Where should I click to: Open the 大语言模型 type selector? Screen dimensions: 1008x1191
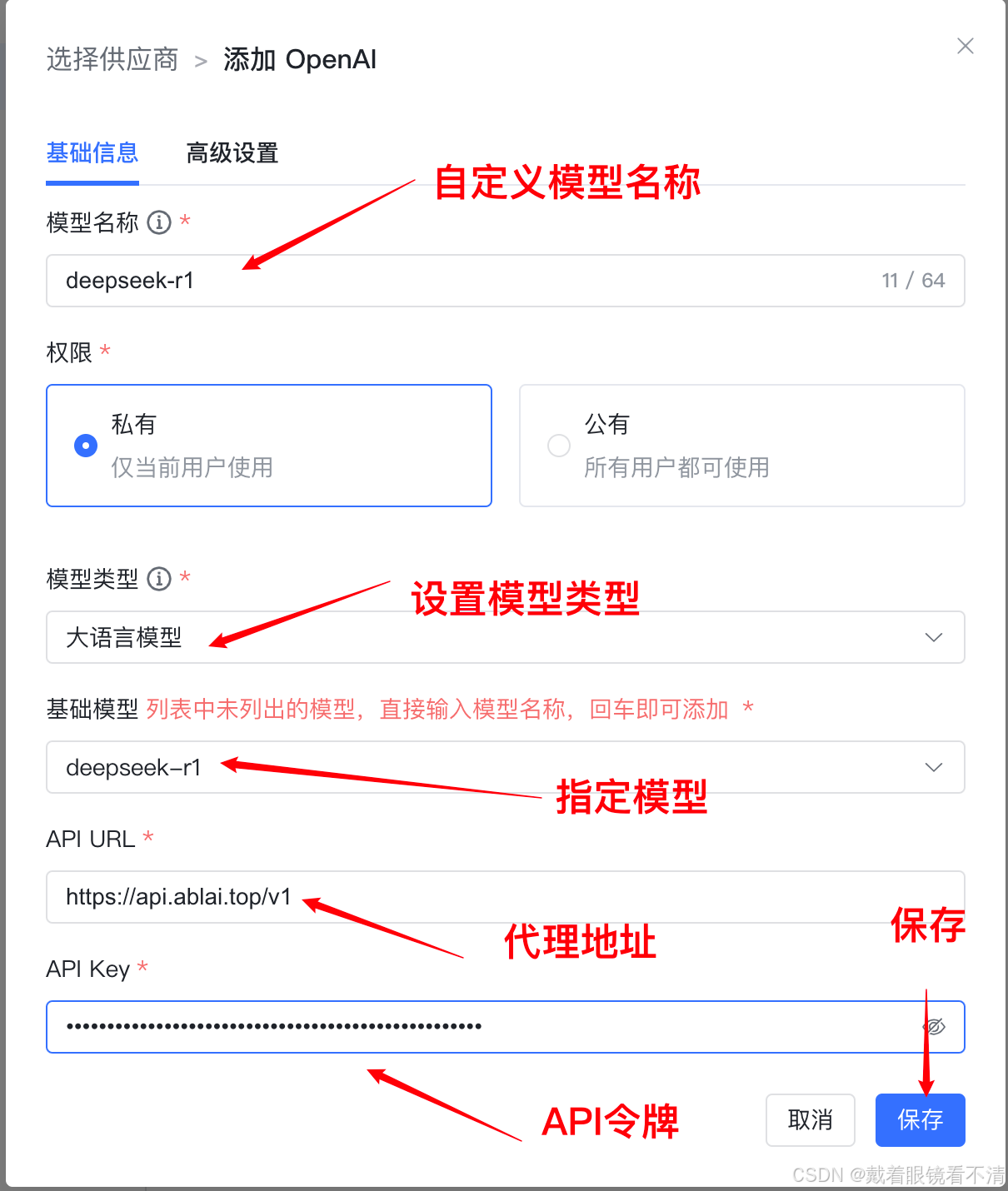(506, 638)
